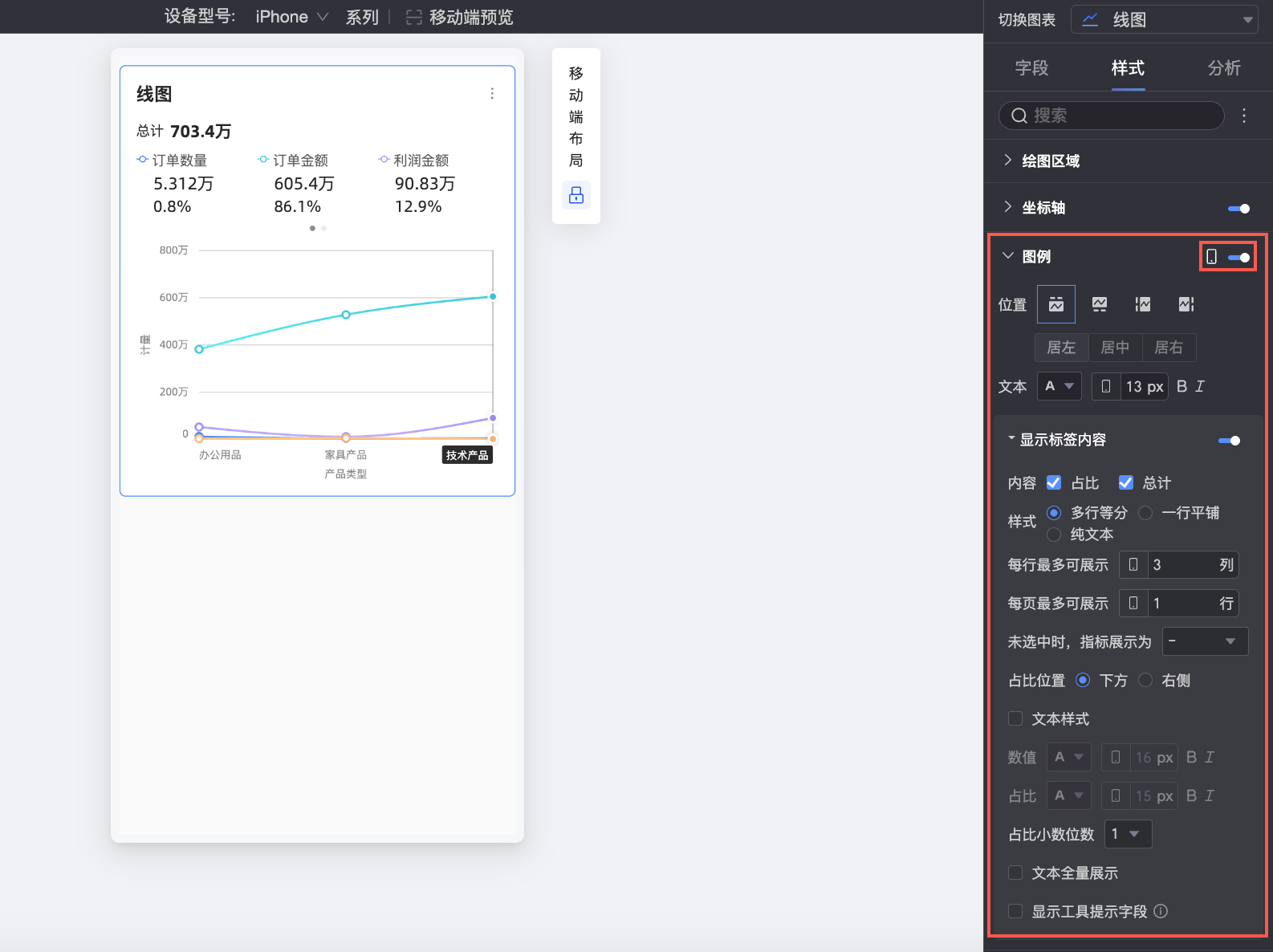This screenshot has height=952, width=1273.
Task: Select 下方 ratio position radio
Action: point(1083,681)
